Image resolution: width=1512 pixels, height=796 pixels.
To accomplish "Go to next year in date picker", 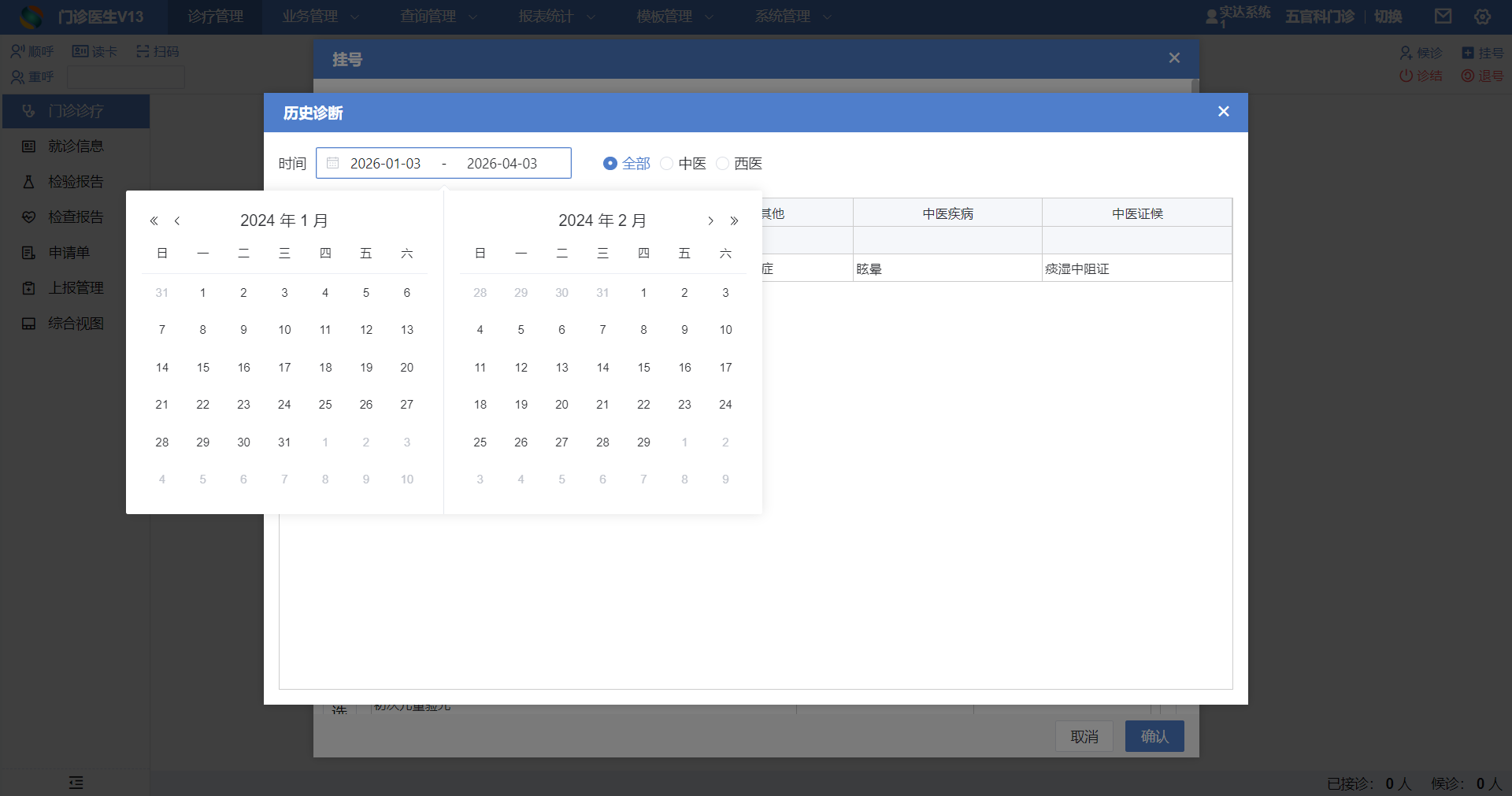I will (734, 220).
